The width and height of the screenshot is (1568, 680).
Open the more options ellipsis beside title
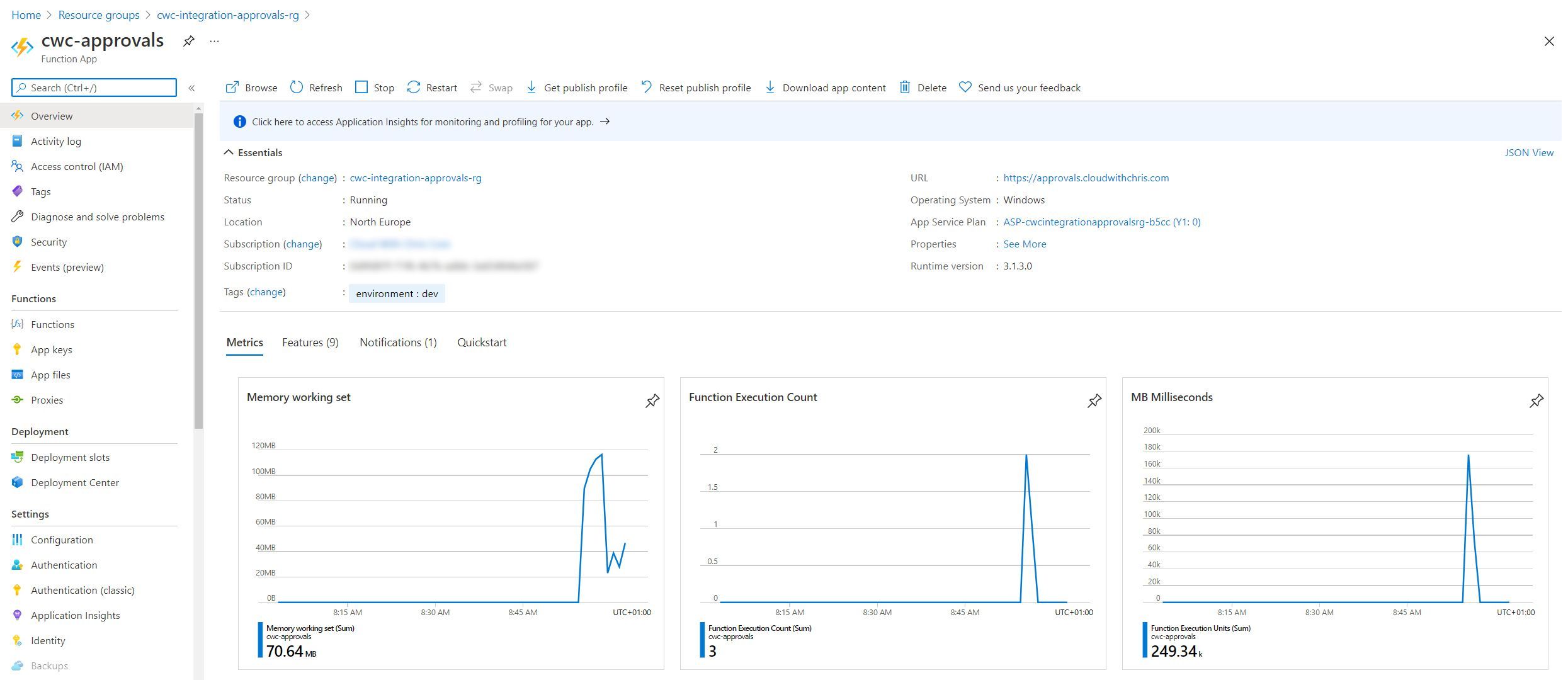pyautogui.click(x=215, y=42)
